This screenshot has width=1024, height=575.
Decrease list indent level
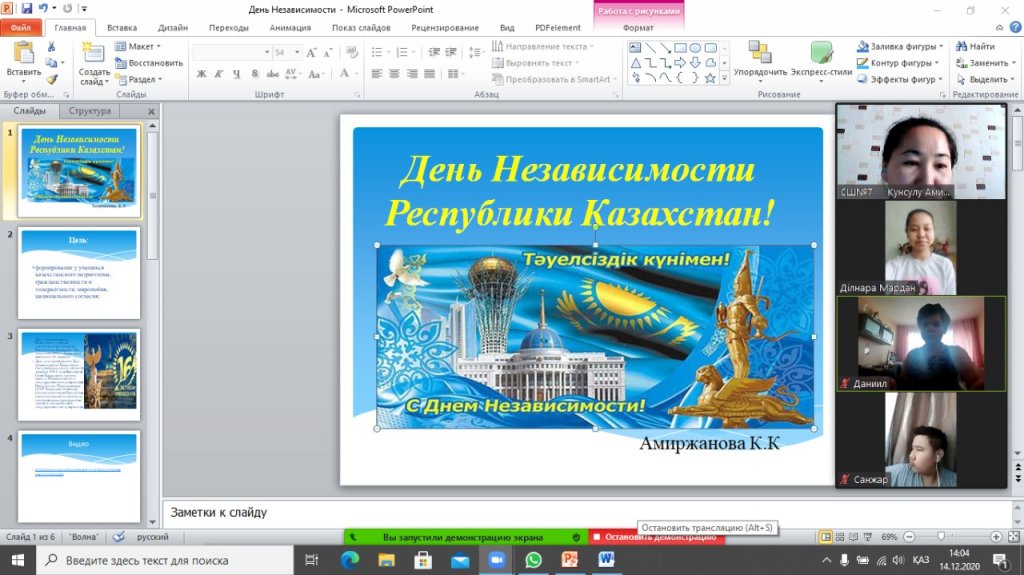[434, 52]
